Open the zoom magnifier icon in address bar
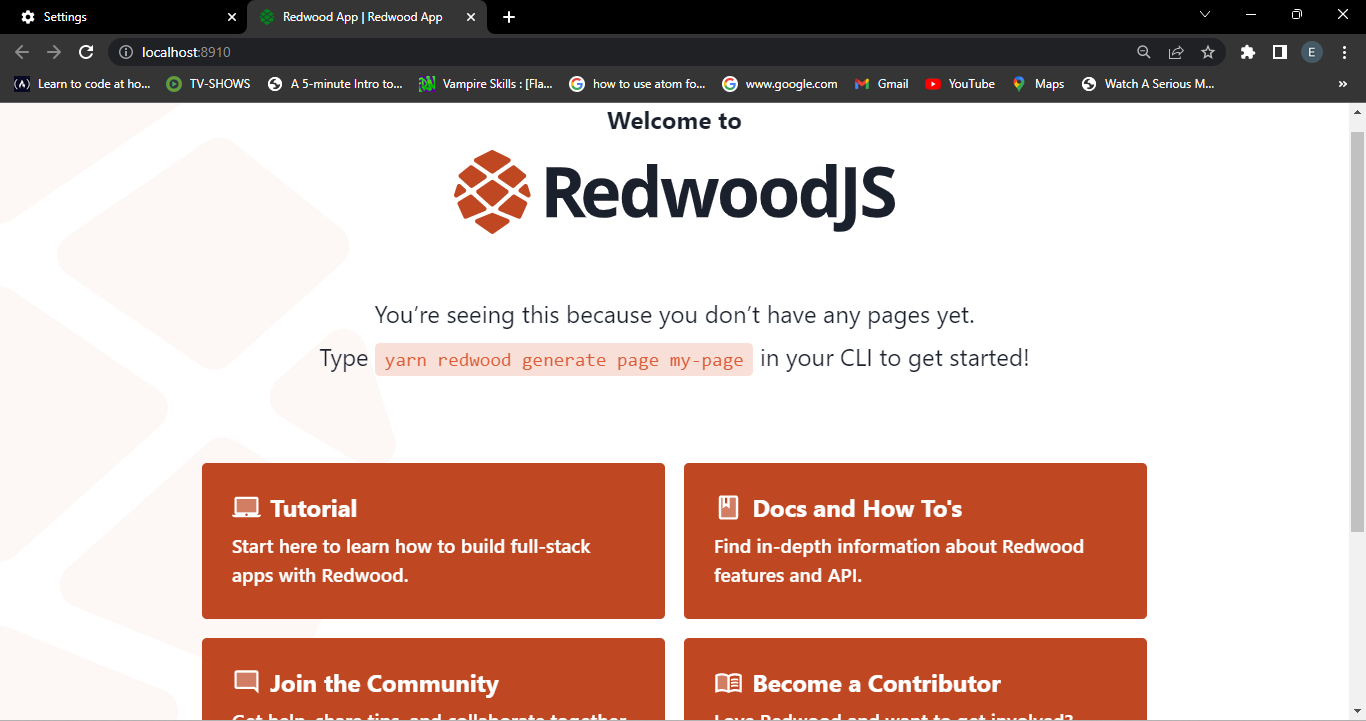 click(x=1144, y=52)
